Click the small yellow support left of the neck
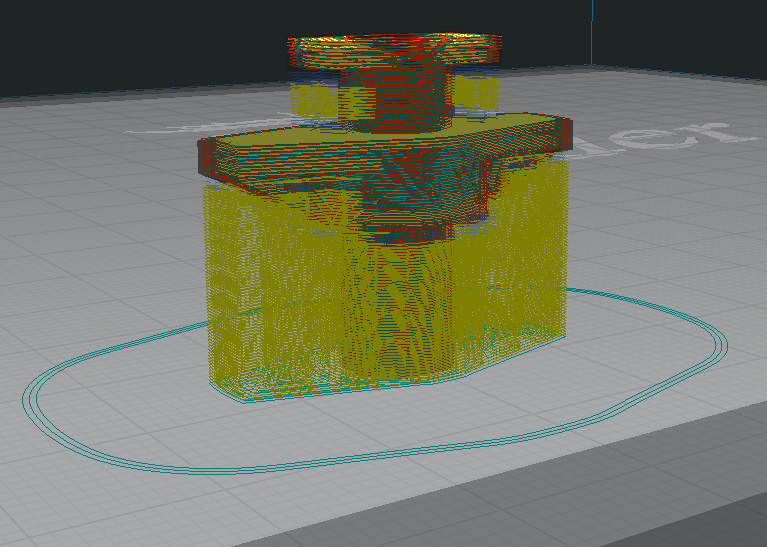The height and width of the screenshot is (547, 767). pyautogui.click(x=313, y=99)
